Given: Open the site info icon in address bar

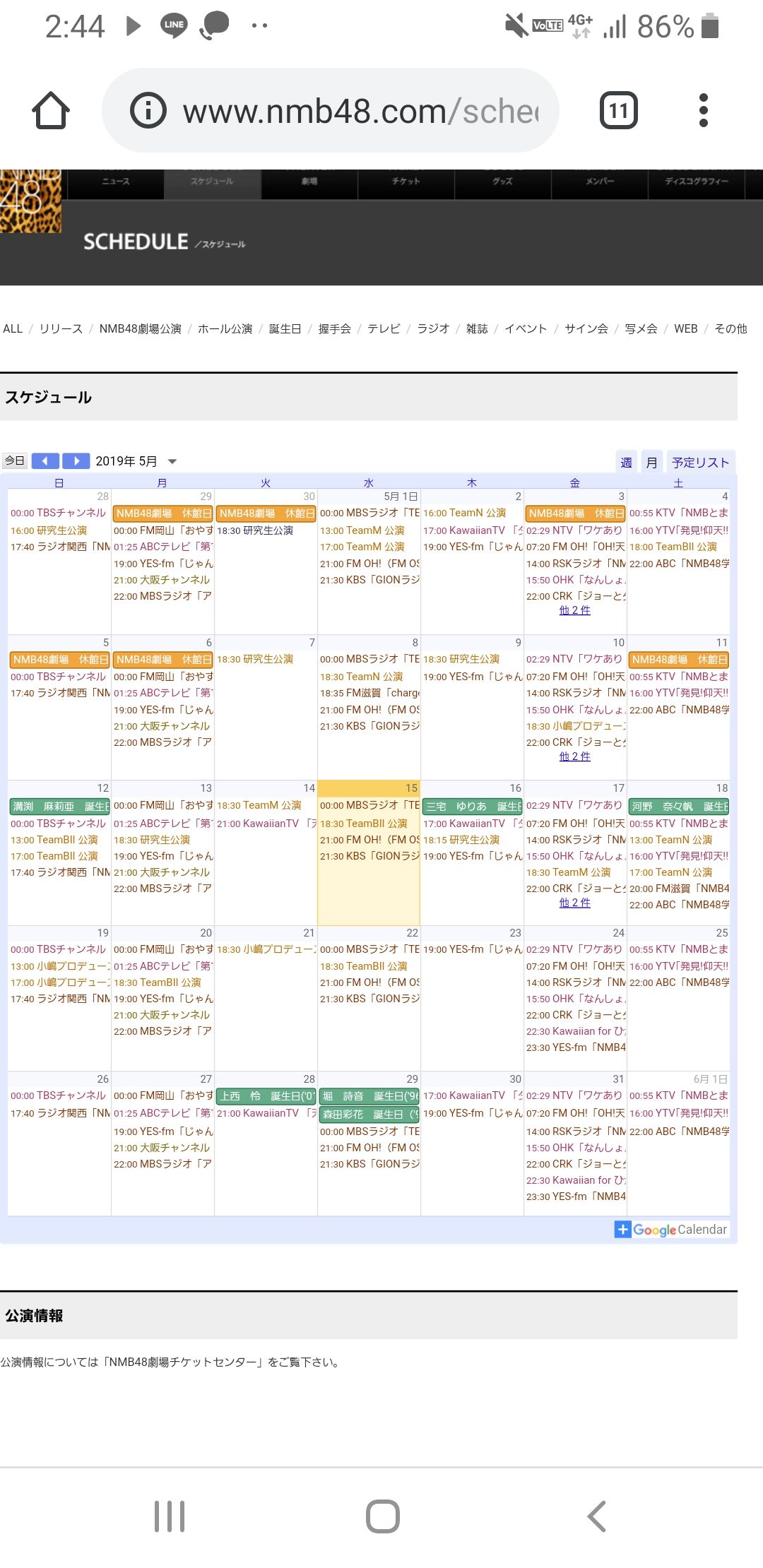Looking at the screenshot, I should coord(148,110).
